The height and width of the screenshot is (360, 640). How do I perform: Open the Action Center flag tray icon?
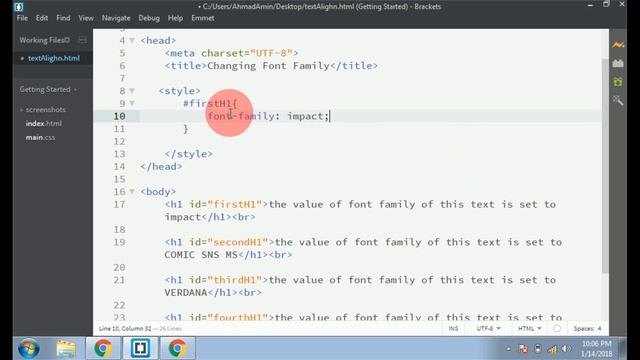(523, 349)
